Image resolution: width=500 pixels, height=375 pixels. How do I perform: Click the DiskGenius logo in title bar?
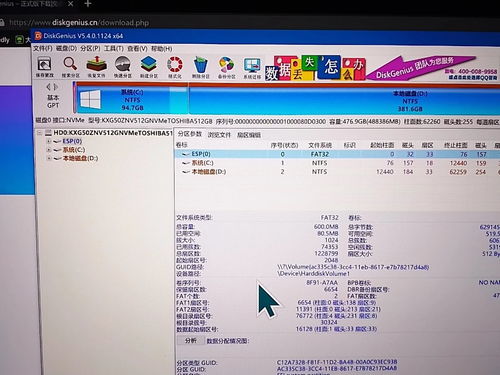pyautogui.click(x=38, y=36)
